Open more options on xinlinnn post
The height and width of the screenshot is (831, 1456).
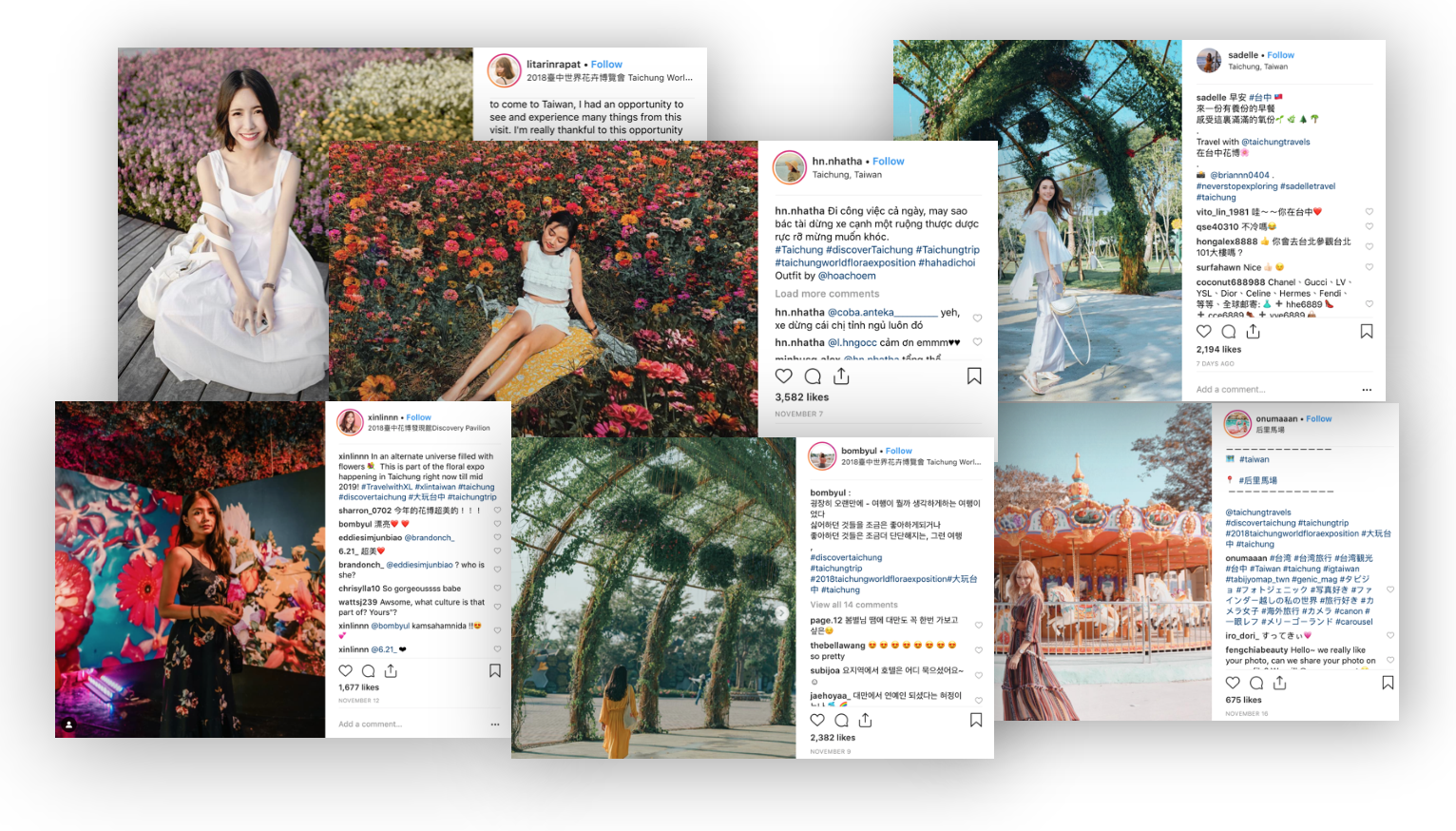click(x=495, y=725)
